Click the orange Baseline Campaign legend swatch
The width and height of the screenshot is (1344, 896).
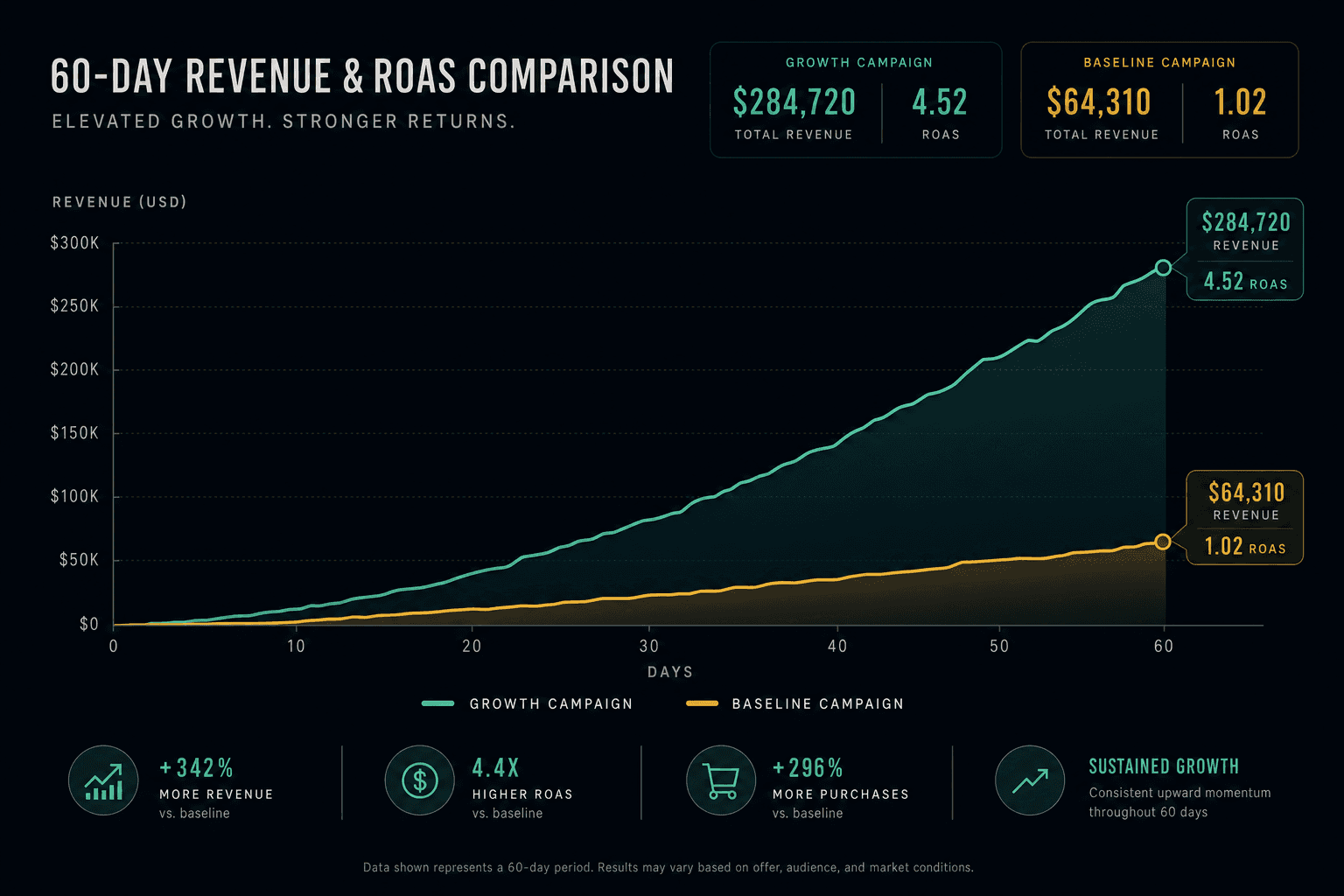[x=702, y=703]
